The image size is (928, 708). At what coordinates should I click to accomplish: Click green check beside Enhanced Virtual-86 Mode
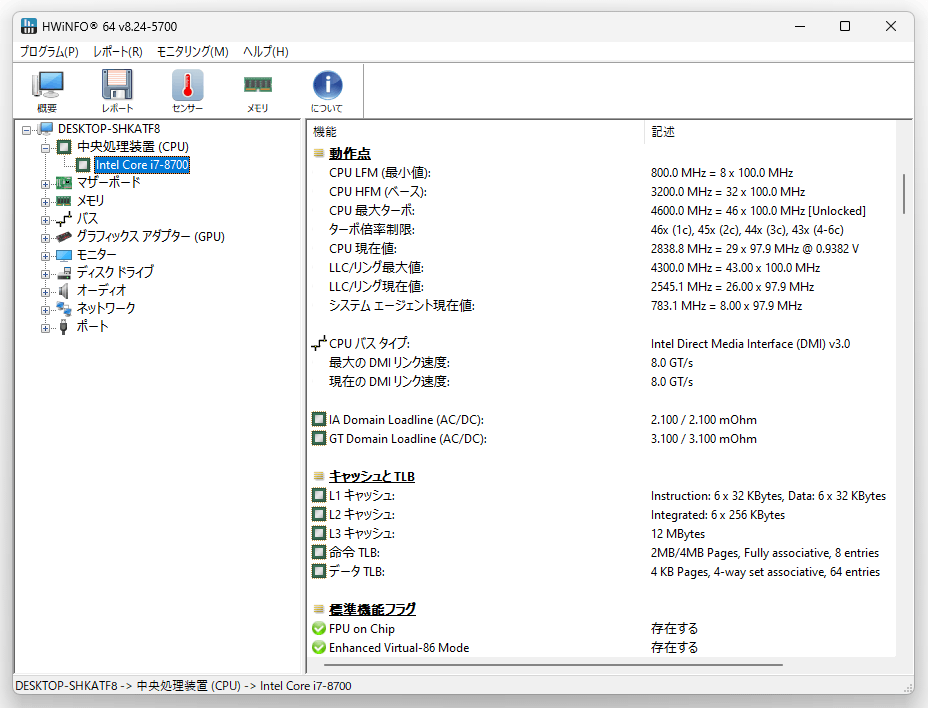[x=319, y=648]
